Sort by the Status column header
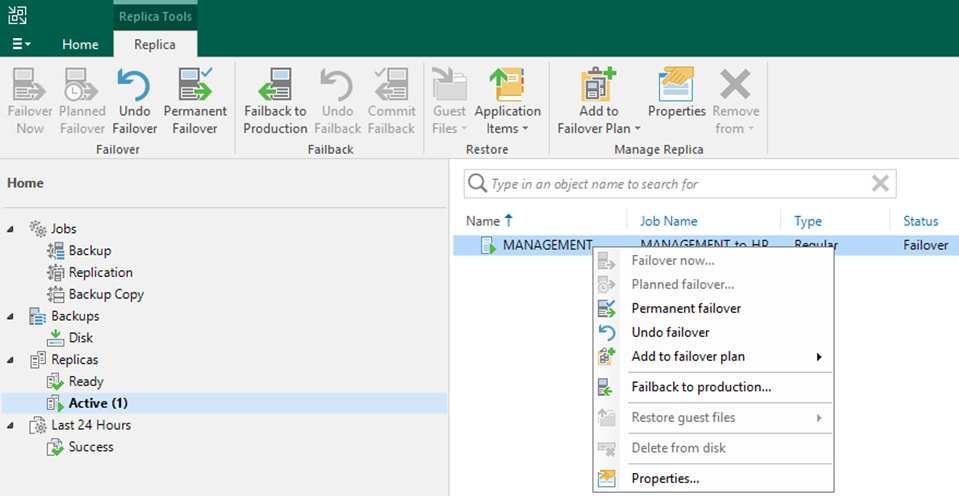The image size is (959, 496). [920, 221]
